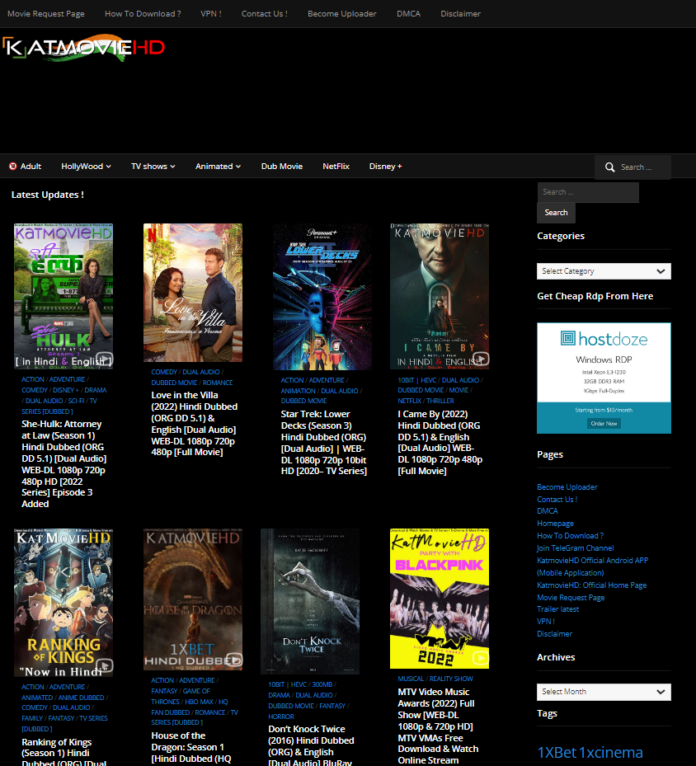The width and height of the screenshot is (696, 766).
Task: Open the NetFlix menu item
Action: [336, 166]
